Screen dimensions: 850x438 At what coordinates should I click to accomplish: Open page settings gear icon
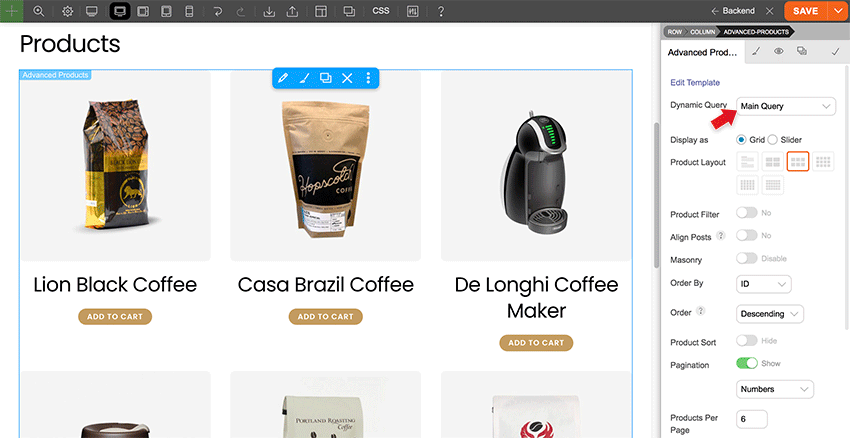tap(67, 11)
